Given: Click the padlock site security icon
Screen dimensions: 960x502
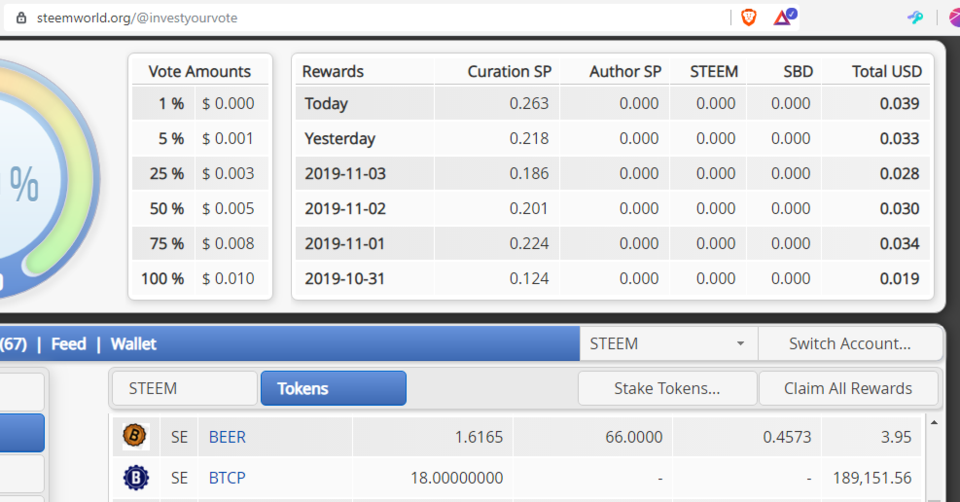Looking at the screenshot, I should (21, 18).
